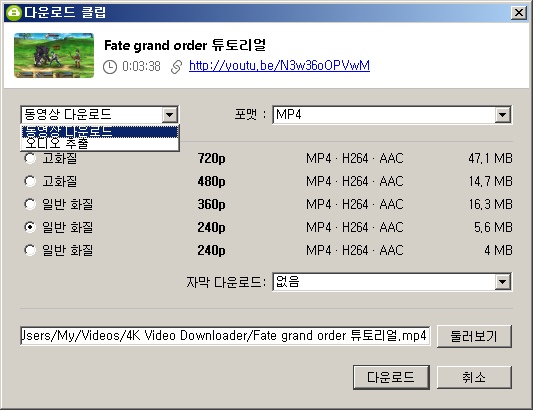Open the 자막 다운로드 없음 dropdown
Screen dimensions: 533x410
(x=392, y=282)
